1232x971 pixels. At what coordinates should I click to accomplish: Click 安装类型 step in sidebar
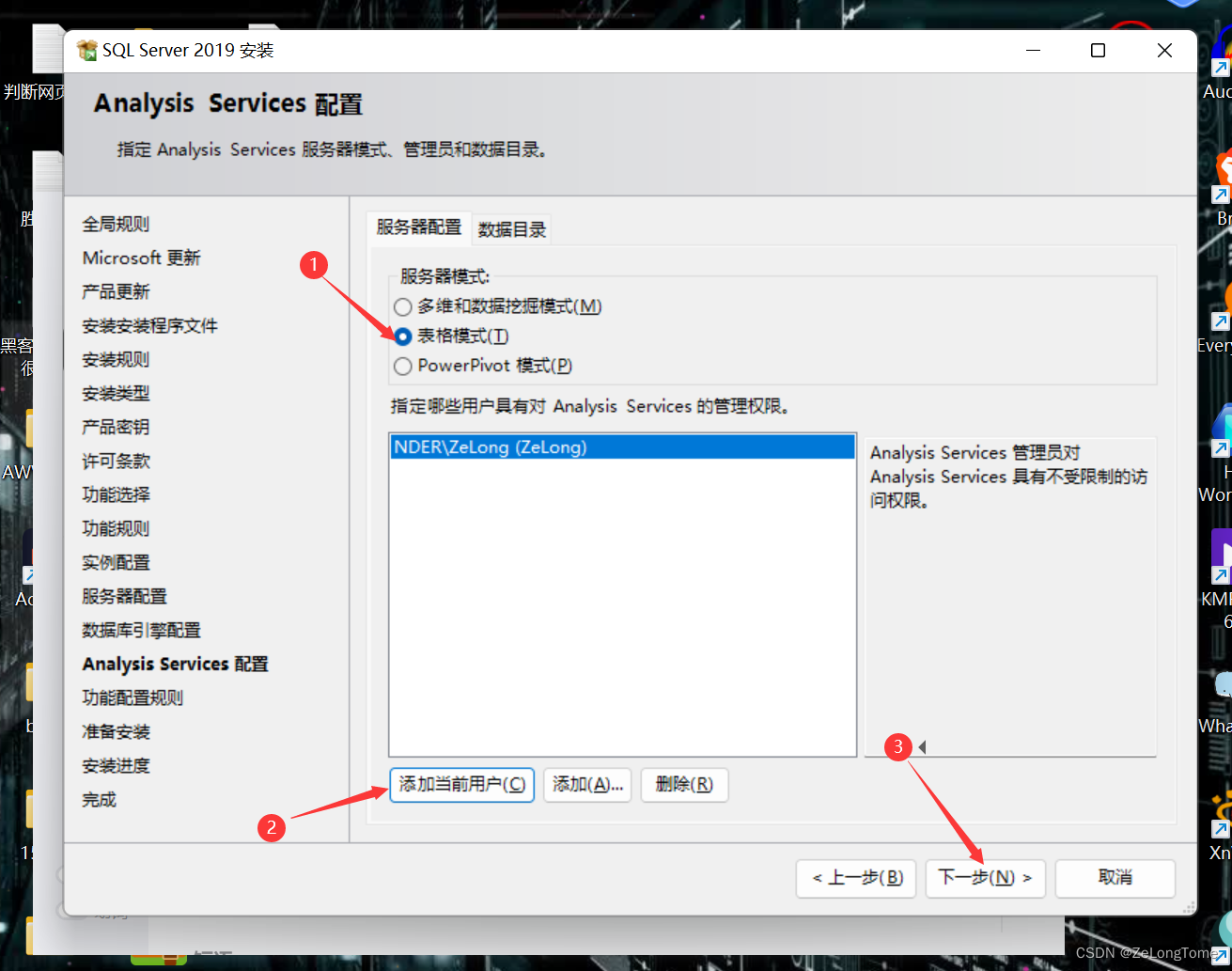tap(116, 393)
